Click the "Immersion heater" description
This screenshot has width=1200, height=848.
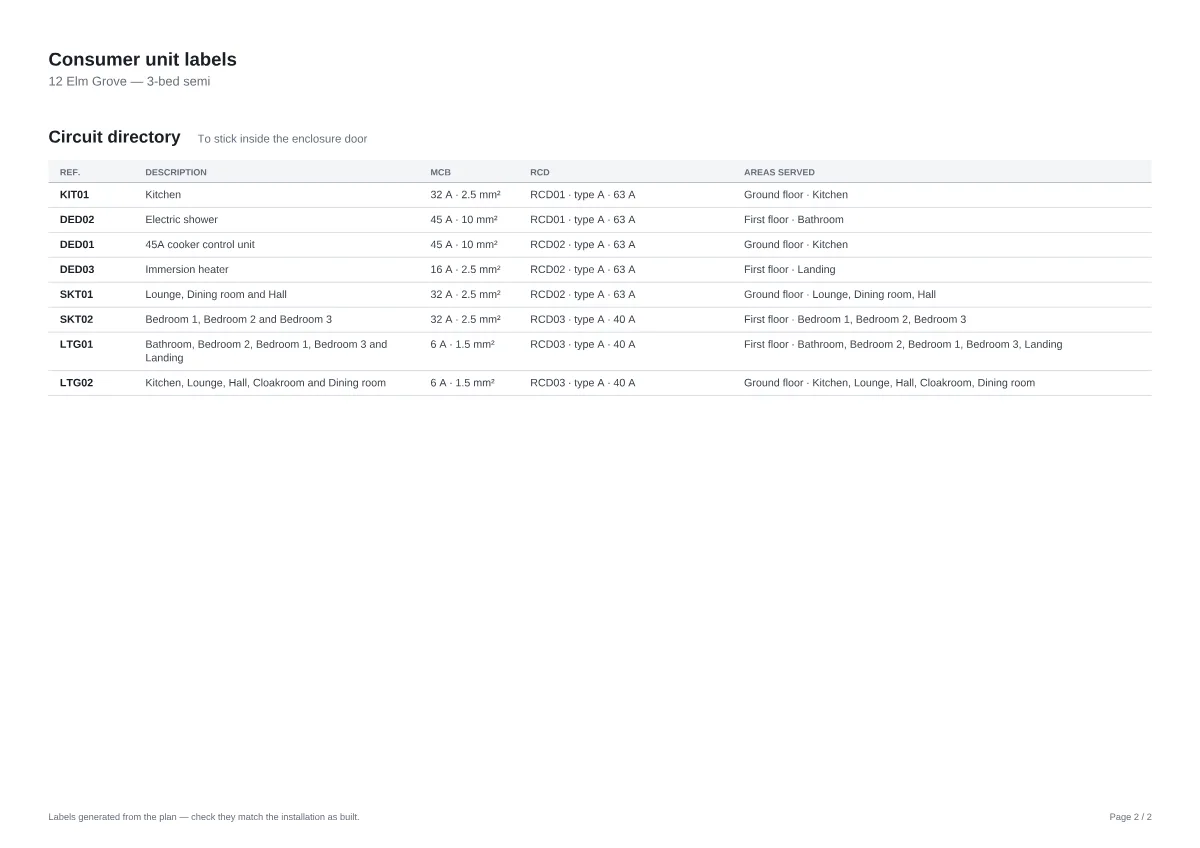[x=187, y=270]
